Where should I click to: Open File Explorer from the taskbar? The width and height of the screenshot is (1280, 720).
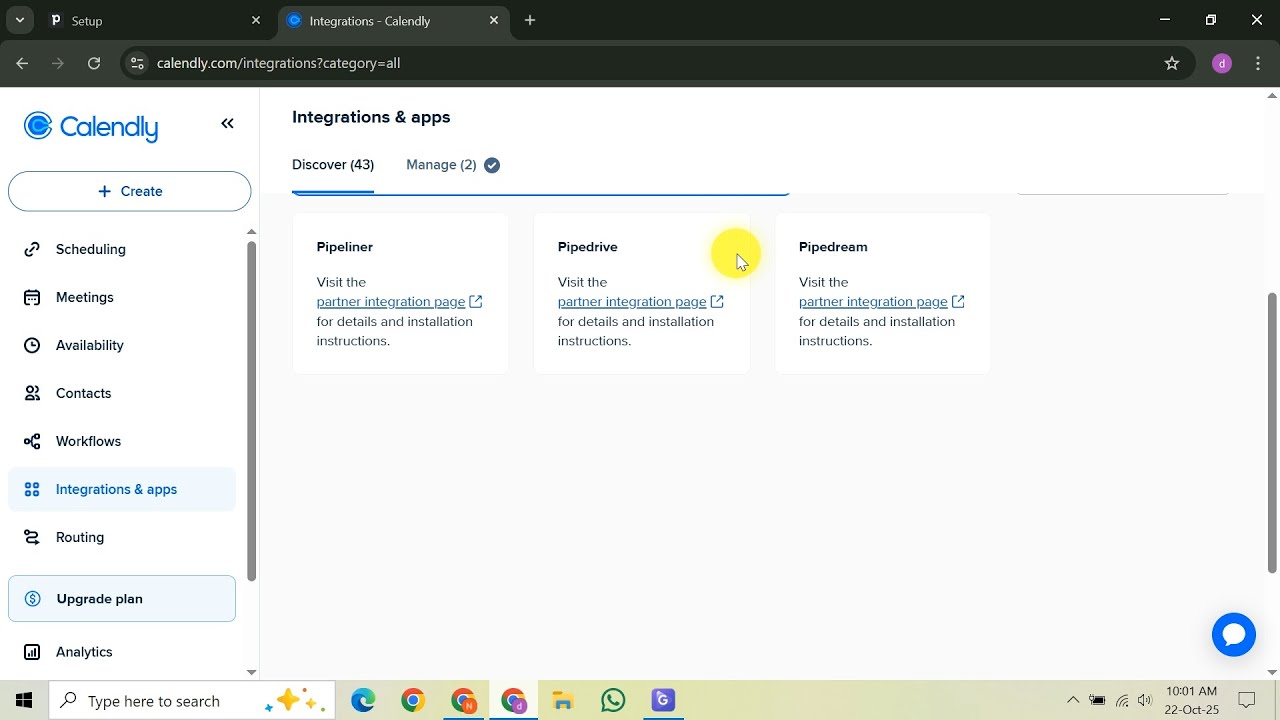(x=563, y=700)
